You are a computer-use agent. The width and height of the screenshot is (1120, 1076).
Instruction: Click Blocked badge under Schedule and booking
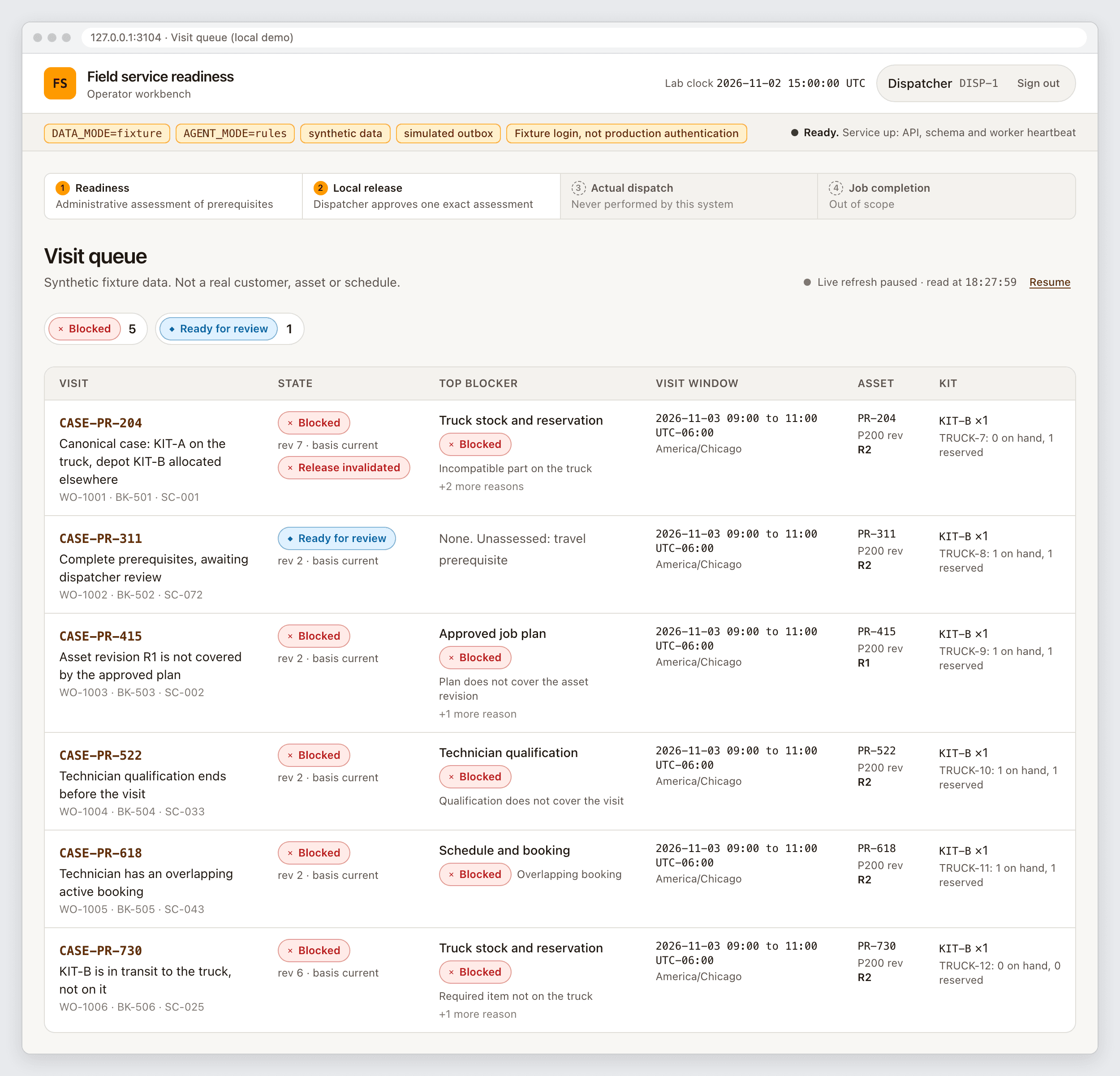point(475,874)
